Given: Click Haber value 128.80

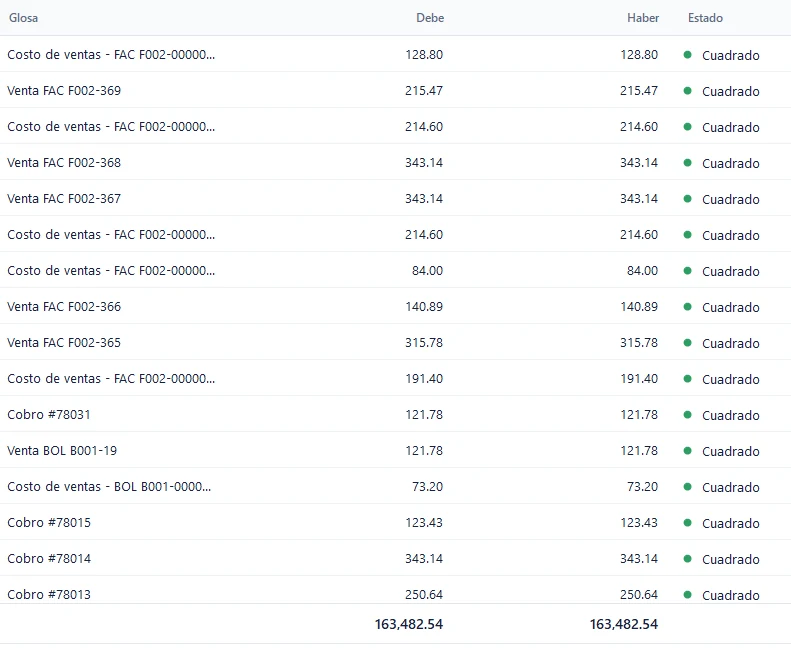Looking at the screenshot, I should pyautogui.click(x=639, y=54).
